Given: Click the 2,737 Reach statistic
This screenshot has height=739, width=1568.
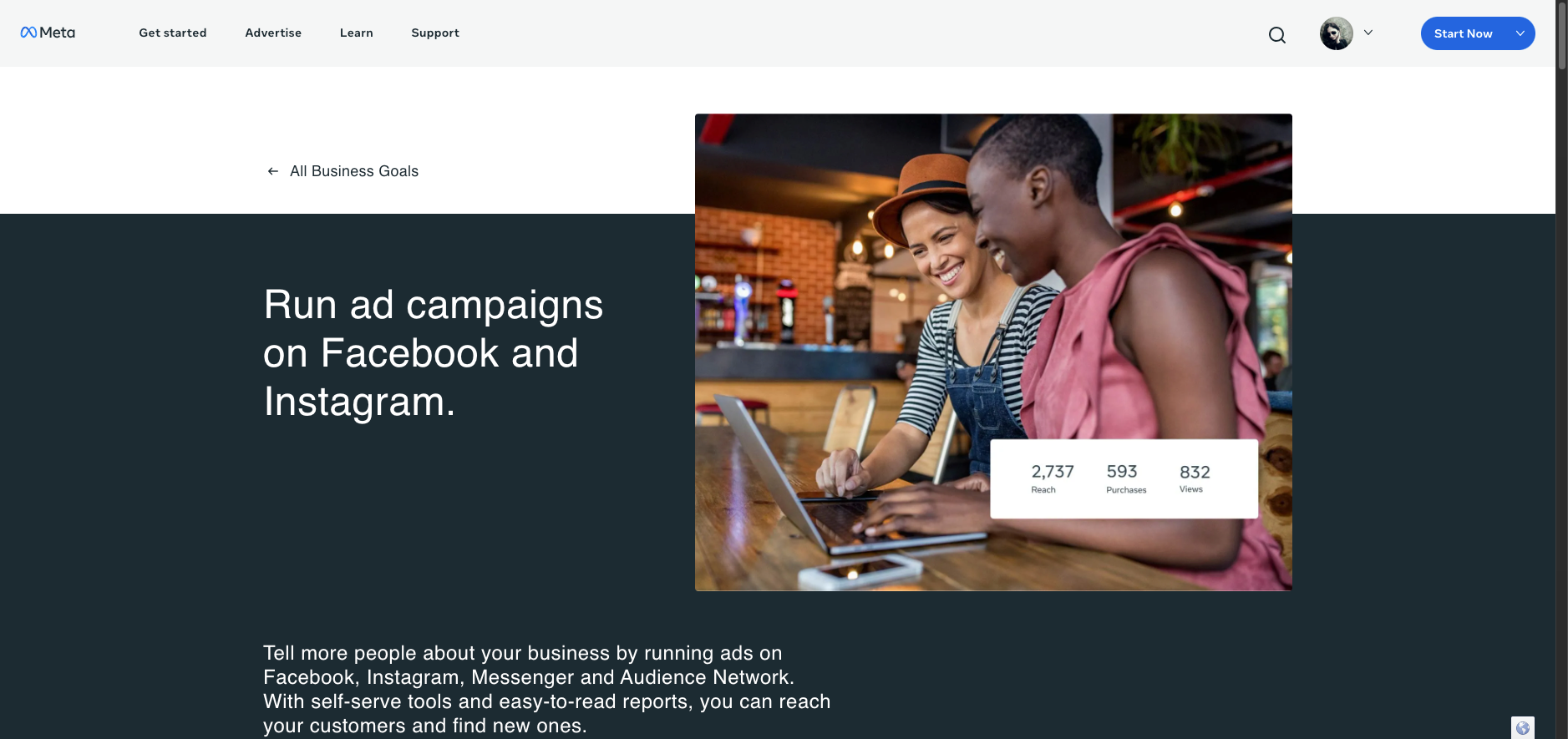Looking at the screenshot, I should point(1052,478).
